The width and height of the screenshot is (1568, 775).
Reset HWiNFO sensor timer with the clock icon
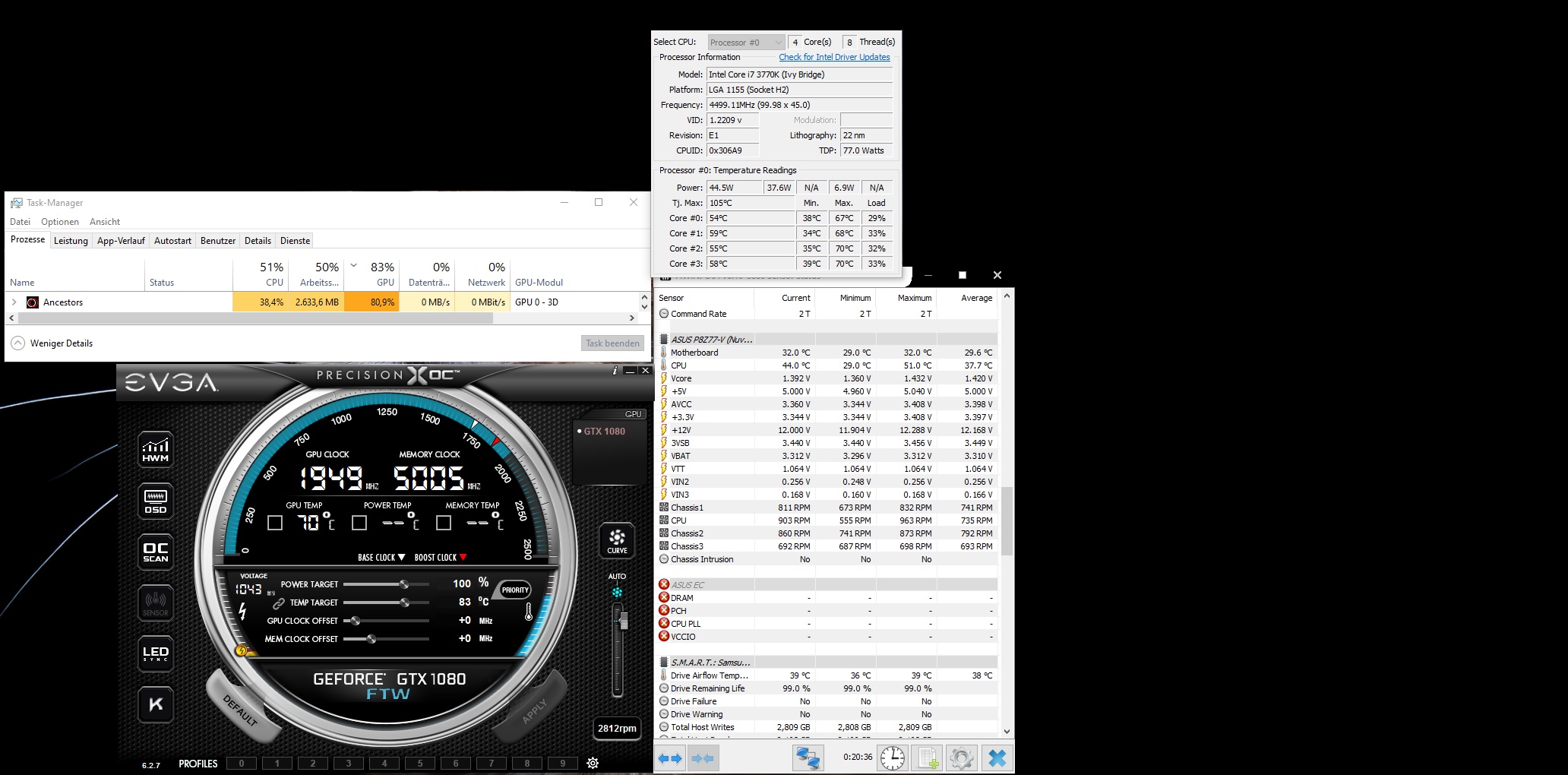[893, 758]
